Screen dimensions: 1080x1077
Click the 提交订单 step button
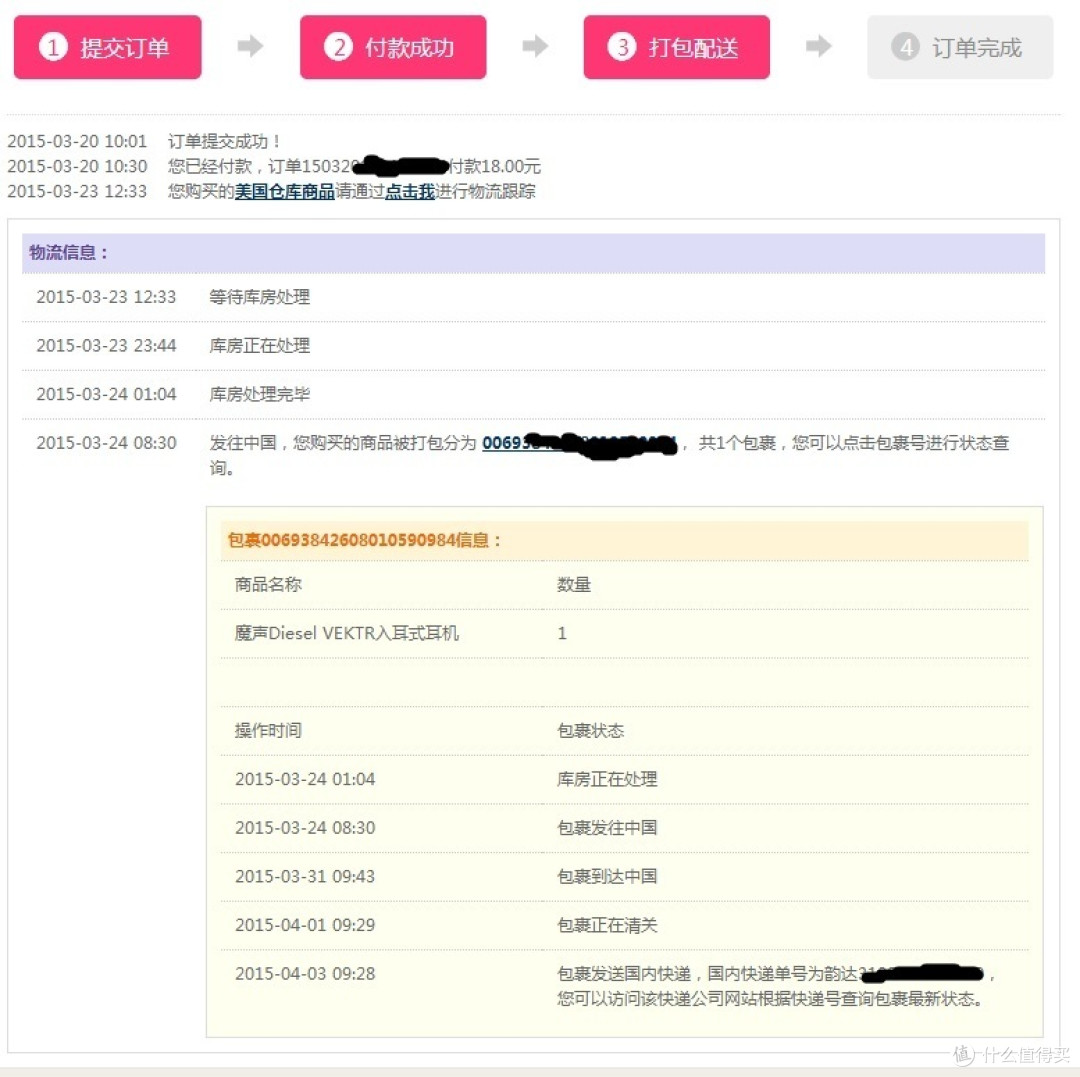(x=107, y=48)
